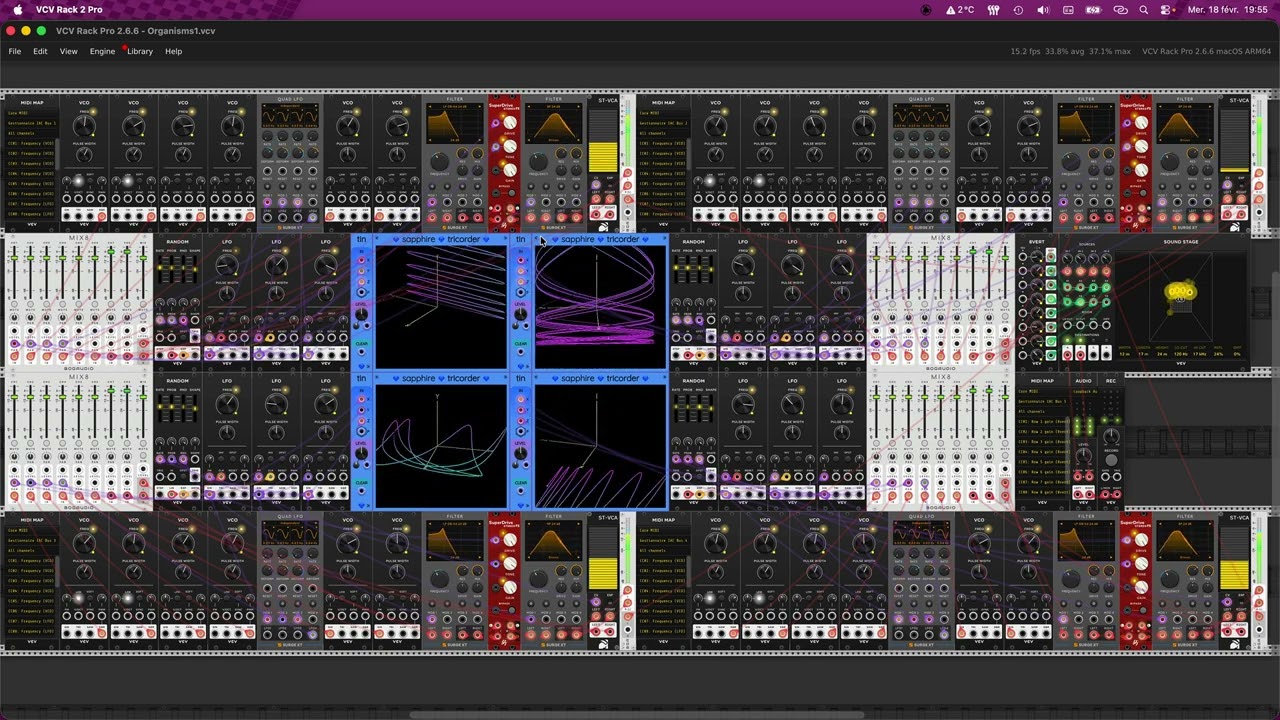Image resolution: width=1280 pixels, height=720 pixels.
Task: Click the waveform display on top-left QUAD LFO
Action: click(290, 115)
